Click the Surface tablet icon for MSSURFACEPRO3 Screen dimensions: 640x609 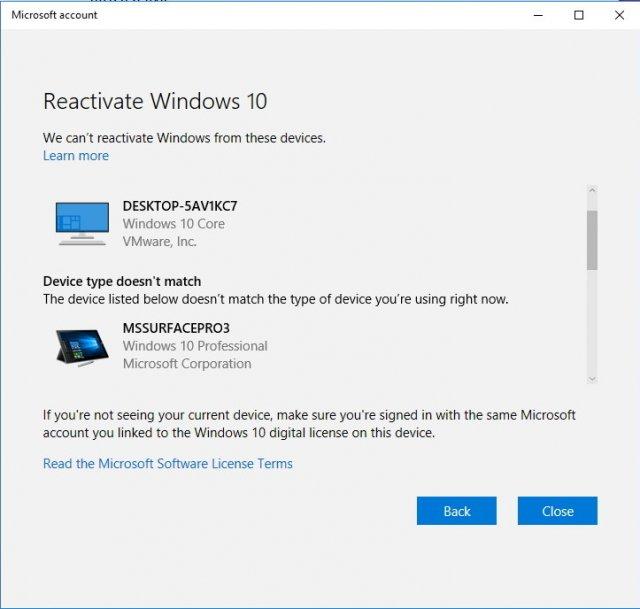pos(82,348)
